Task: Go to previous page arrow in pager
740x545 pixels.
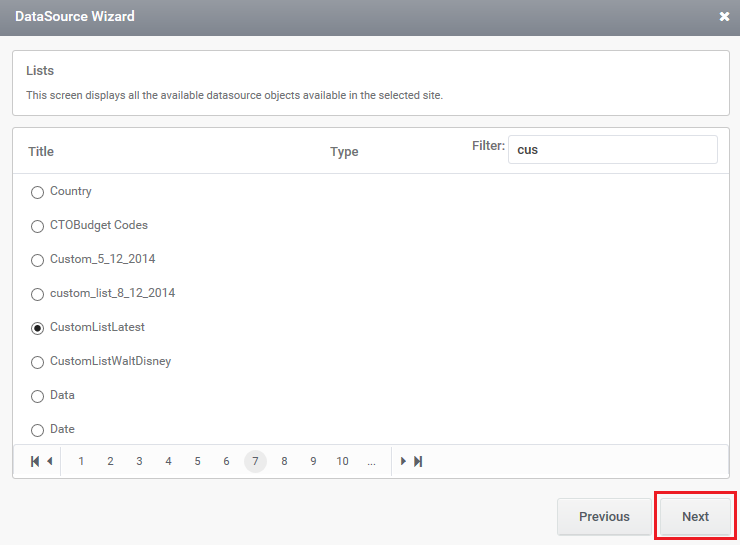Action: point(50,461)
